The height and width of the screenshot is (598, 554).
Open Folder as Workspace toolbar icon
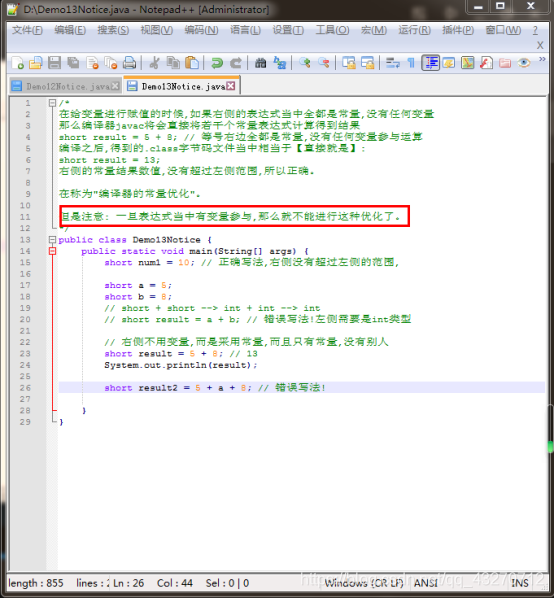coord(505,63)
